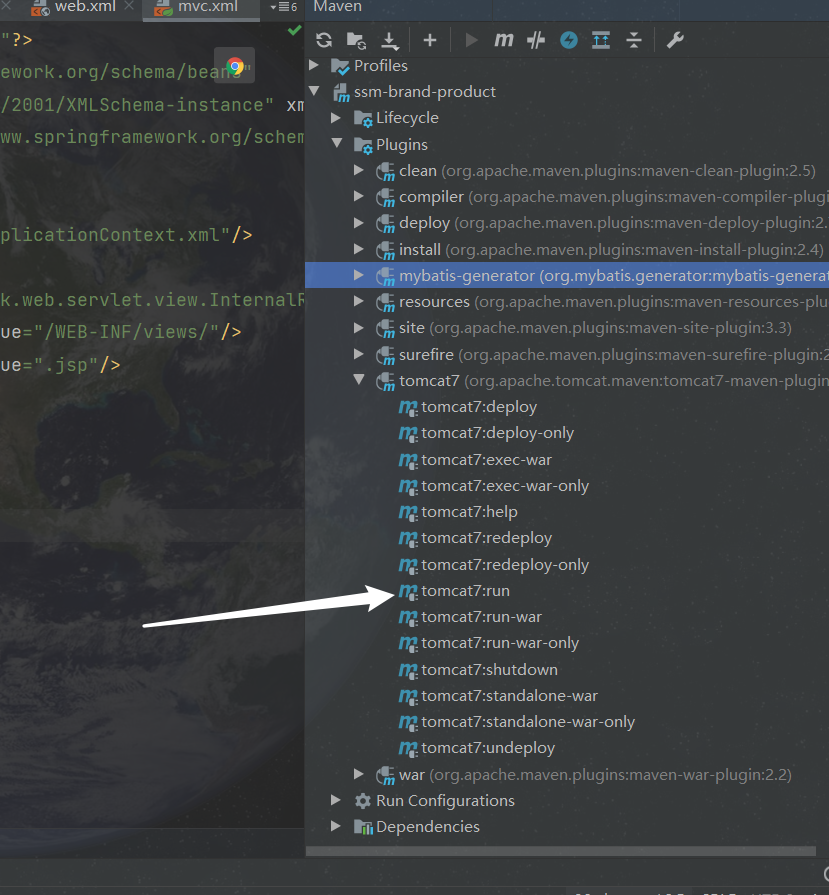Collapse the ssm-brand-product project node

coord(314,91)
